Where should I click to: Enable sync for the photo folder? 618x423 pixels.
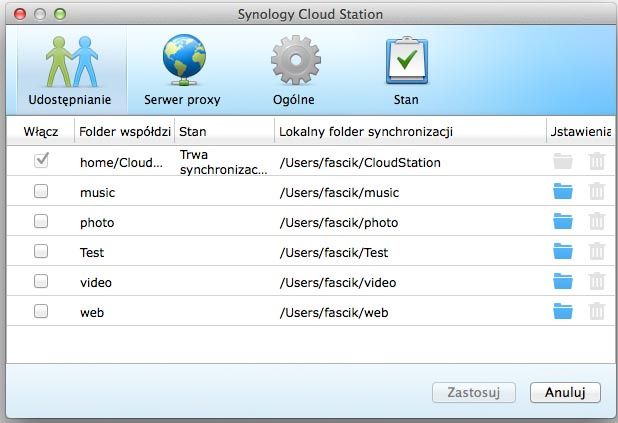coord(41,221)
